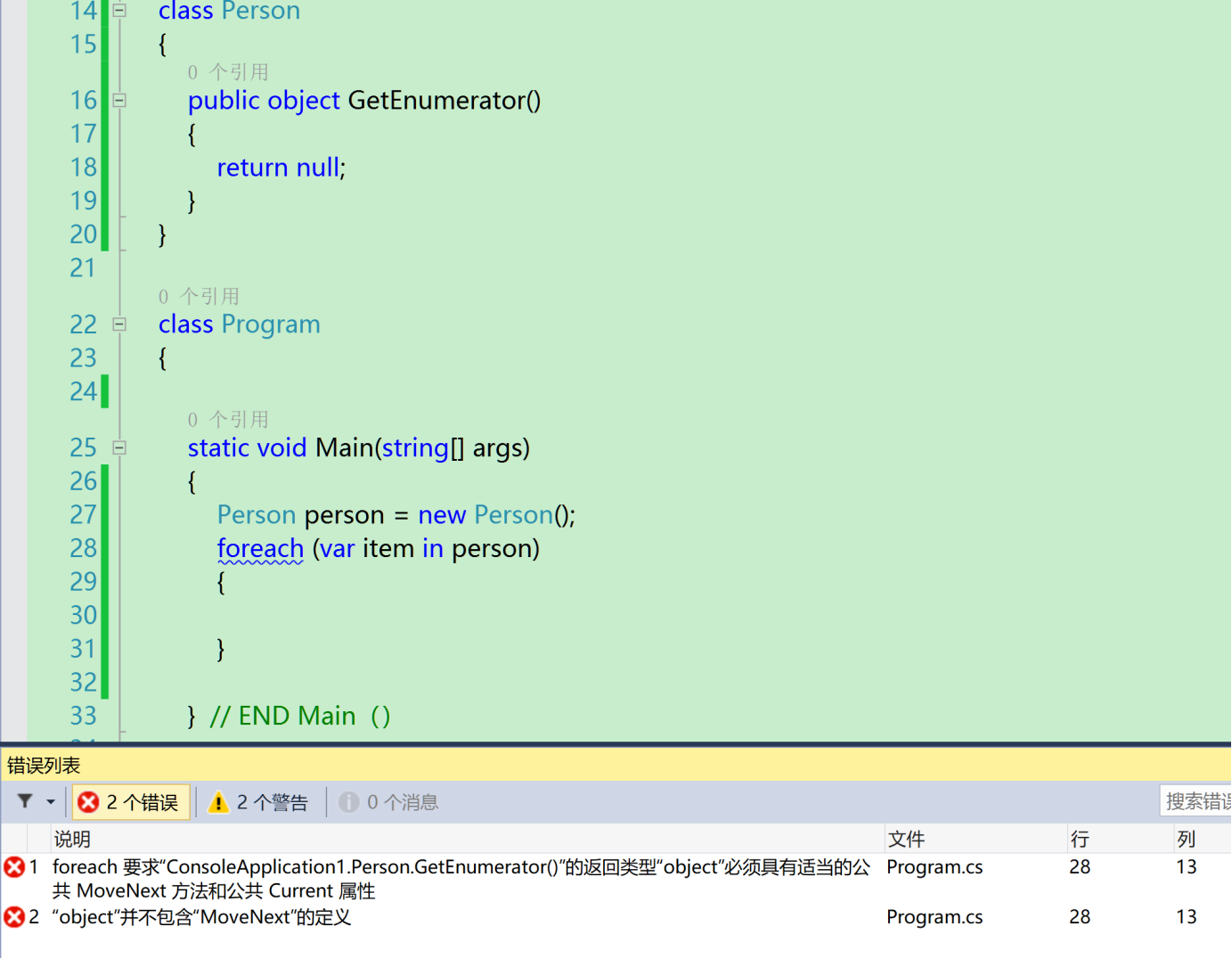Click line number 18 in the gutter
This screenshot has height=959, width=1232.
pos(83,168)
